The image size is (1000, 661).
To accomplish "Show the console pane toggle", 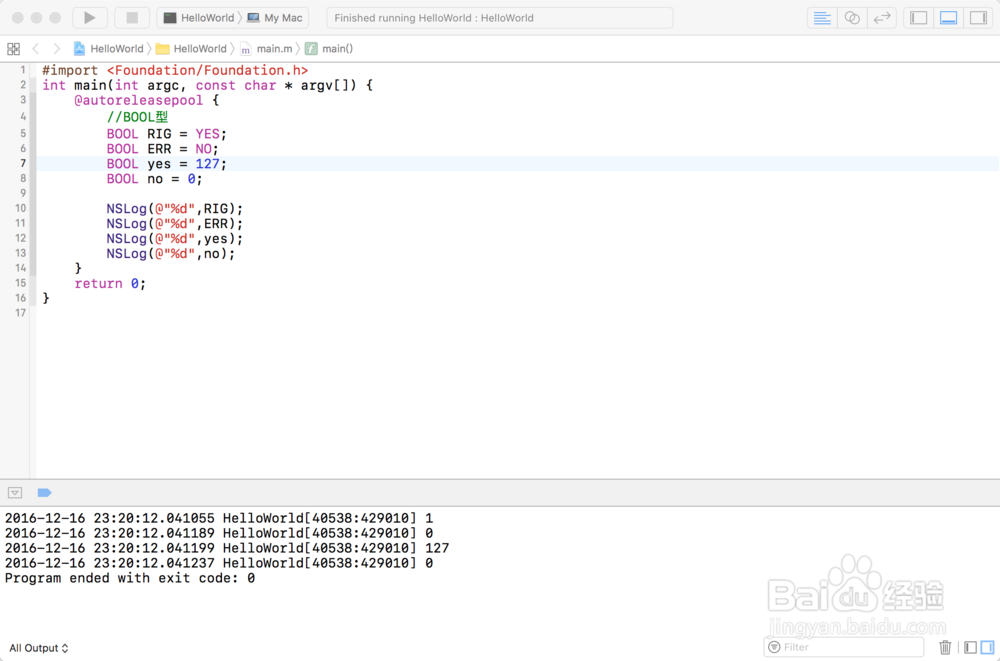I will (x=987, y=648).
